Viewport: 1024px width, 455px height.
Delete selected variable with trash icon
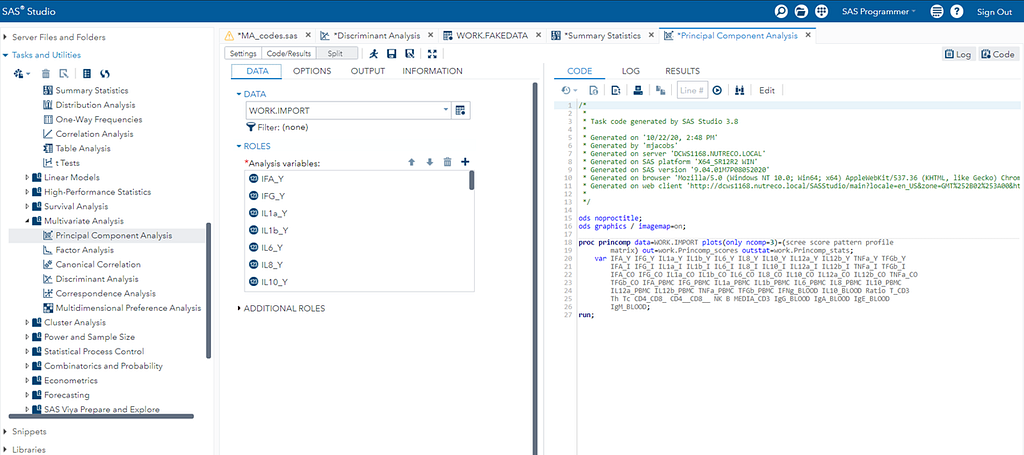pos(447,162)
